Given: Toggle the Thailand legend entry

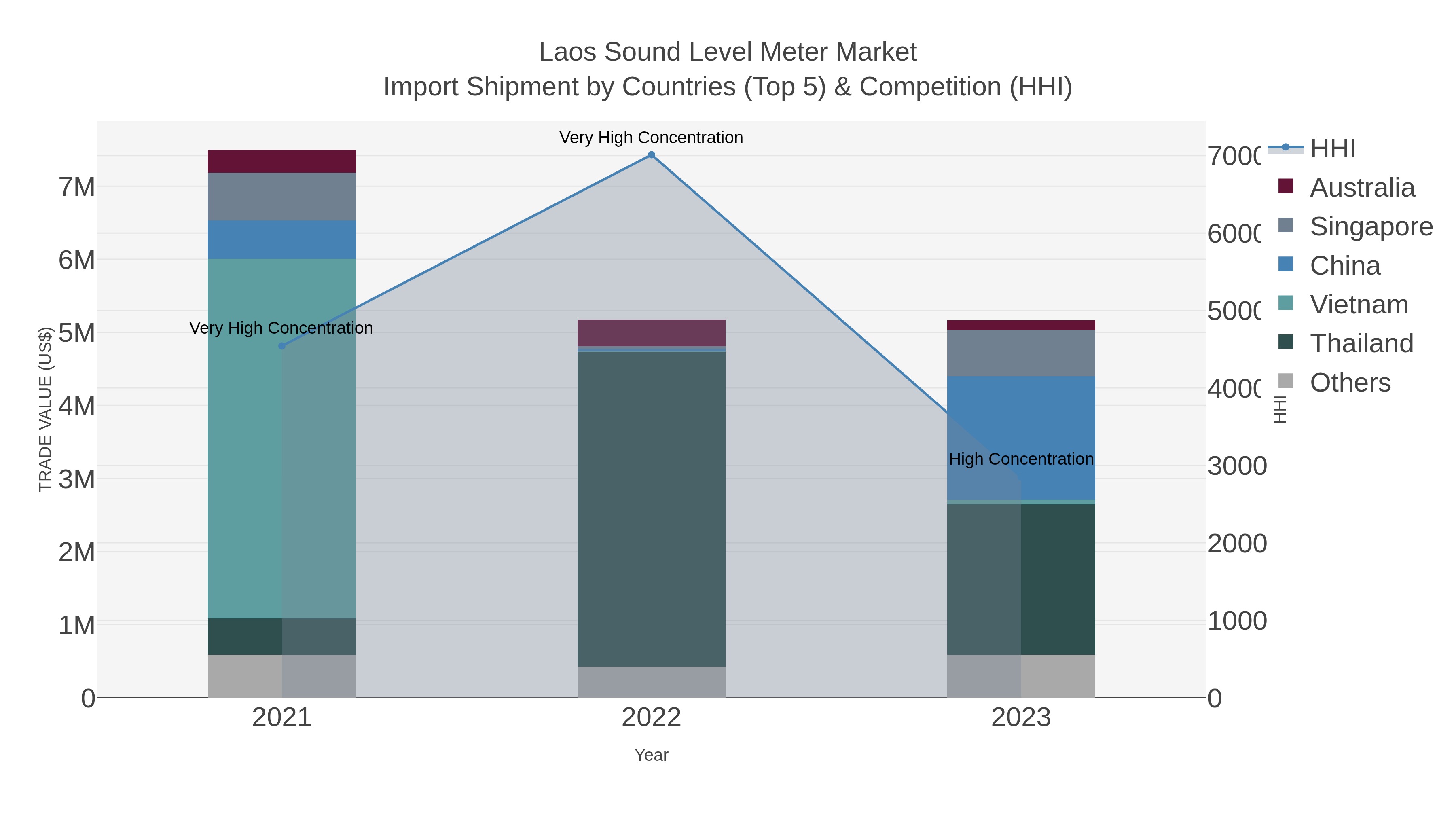Looking at the screenshot, I should click(1346, 344).
